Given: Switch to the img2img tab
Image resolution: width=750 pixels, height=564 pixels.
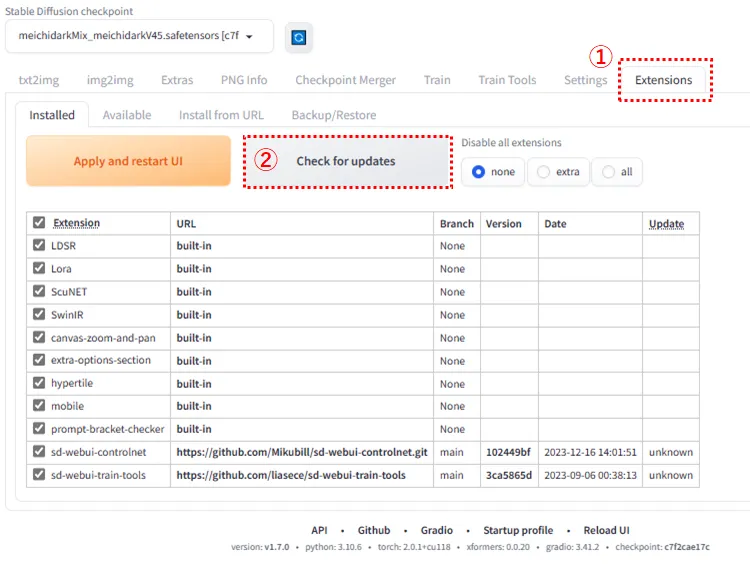Looking at the screenshot, I should coord(110,80).
